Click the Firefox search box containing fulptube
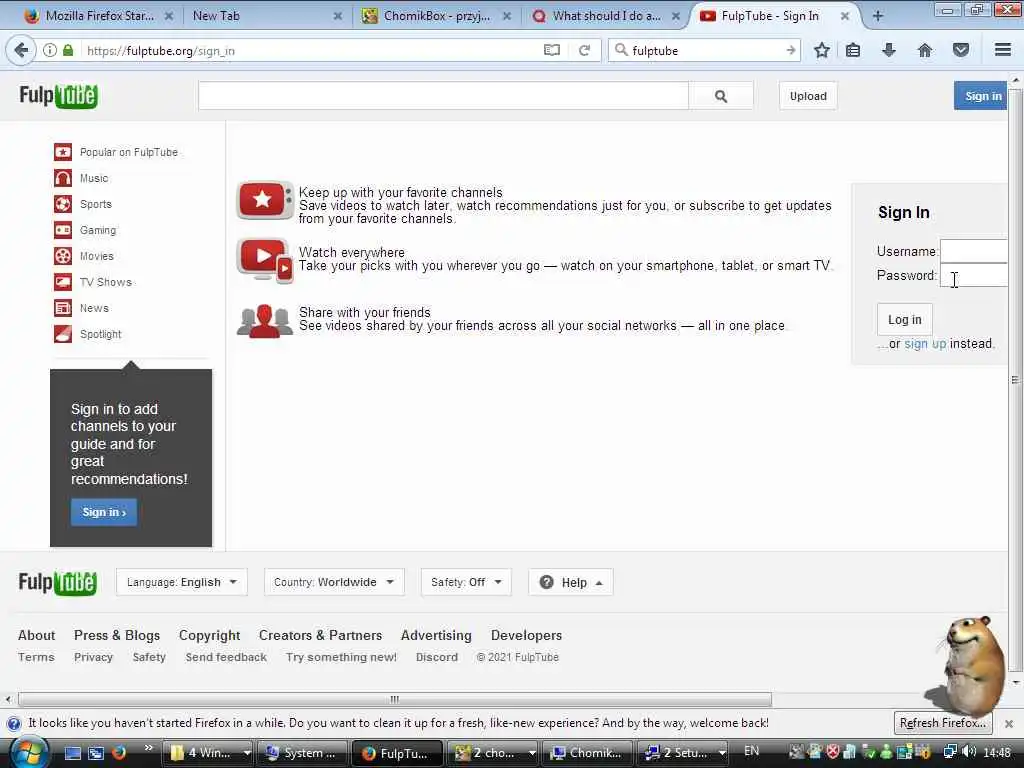 pos(704,50)
